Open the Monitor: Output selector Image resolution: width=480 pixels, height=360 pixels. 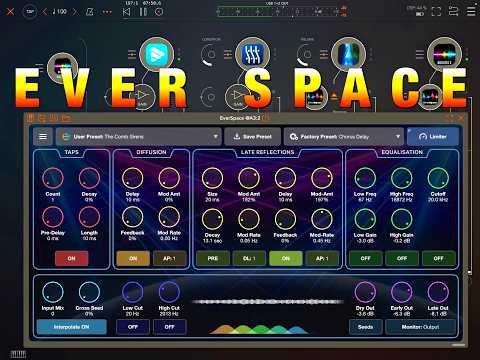pyautogui.click(x=420, y=327)
